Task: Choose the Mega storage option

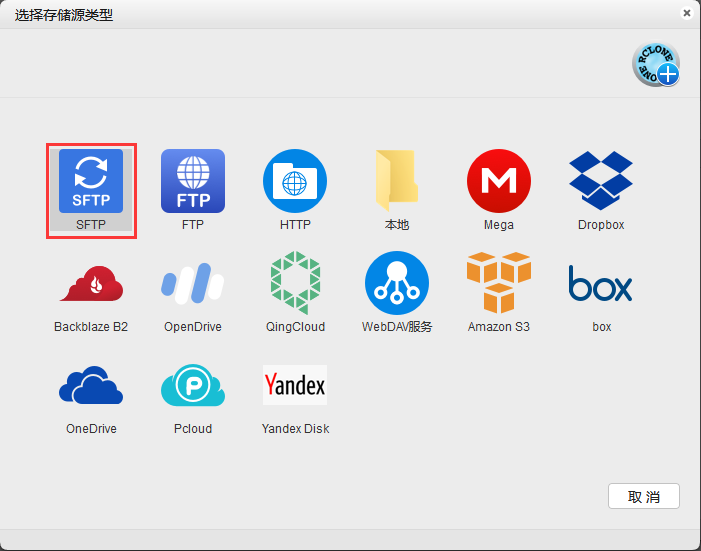Action: click(x=498, y=181)
